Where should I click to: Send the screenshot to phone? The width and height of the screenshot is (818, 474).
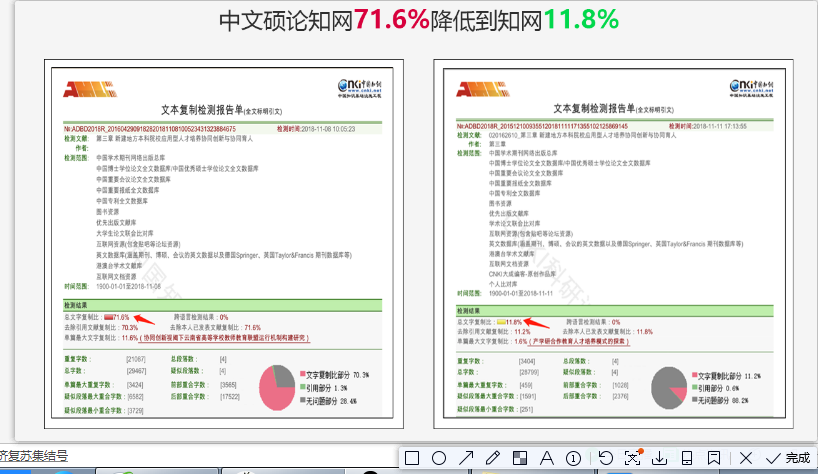coord(687,458)
